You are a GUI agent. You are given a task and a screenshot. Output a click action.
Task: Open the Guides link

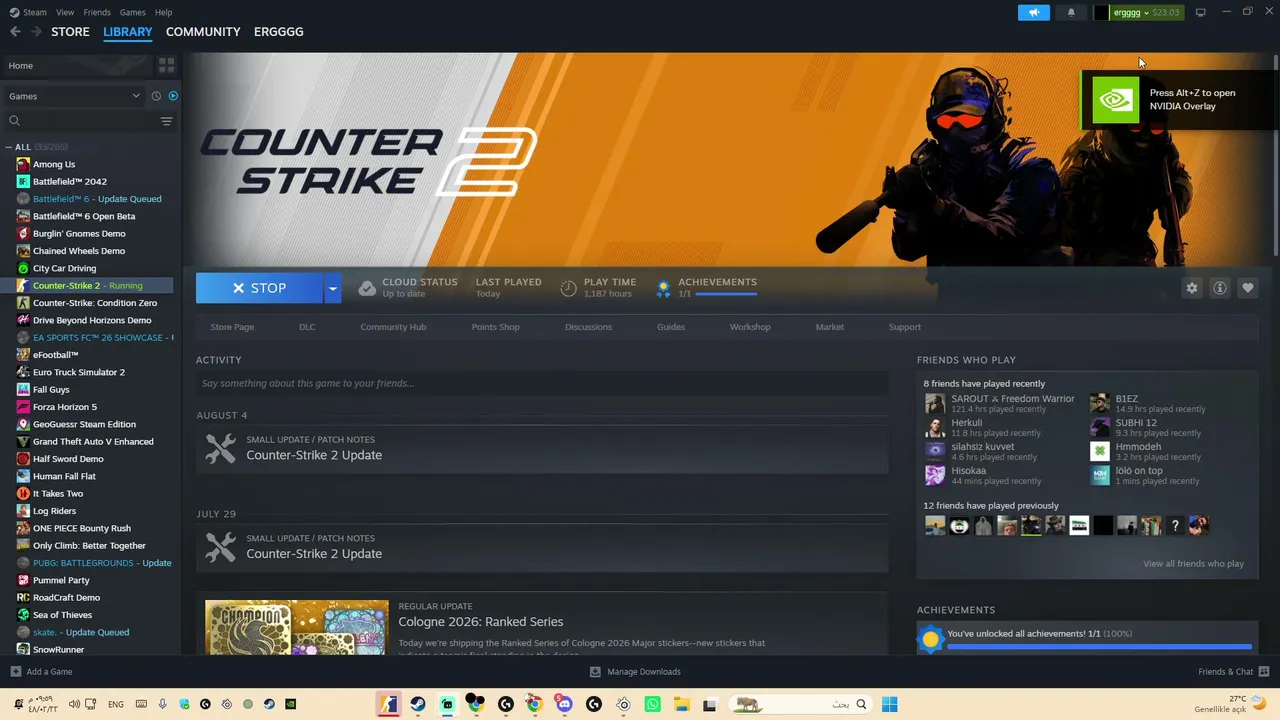pyautogui.click(x=671, y=327)
